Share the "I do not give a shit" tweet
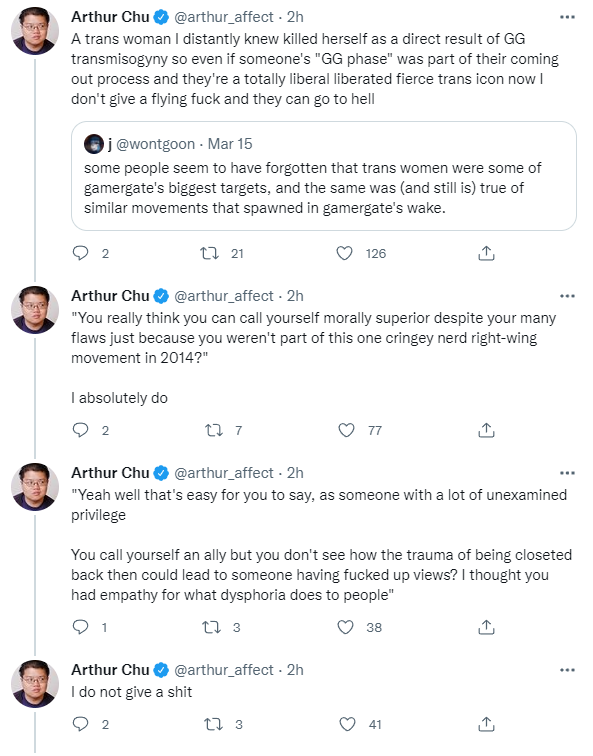Image resolution: width=593 pixels, height=756 pixels. pos(486,724)
